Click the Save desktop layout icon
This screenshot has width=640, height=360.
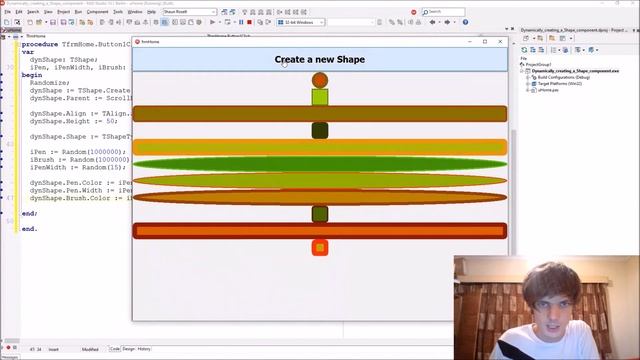[x=224, y=12]
